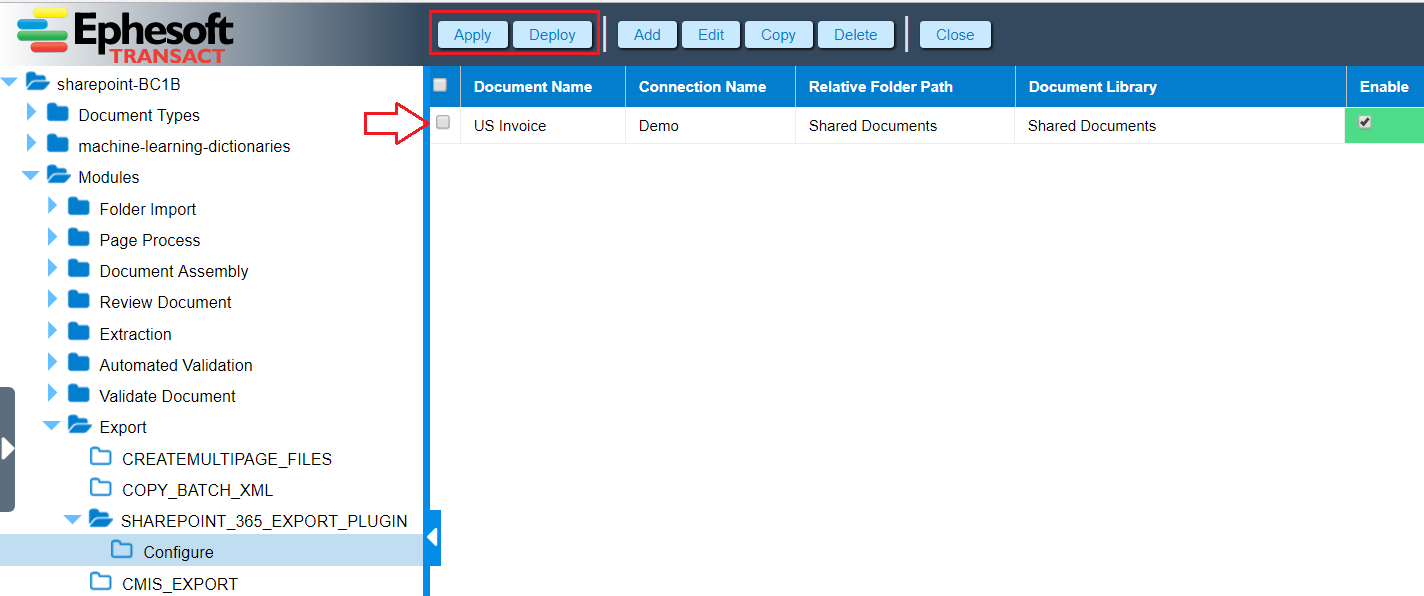Select the sharepoint-BC1B root label
This screenshot has height=596, width=1424.
pyautogui.click(x=118, y=84)
